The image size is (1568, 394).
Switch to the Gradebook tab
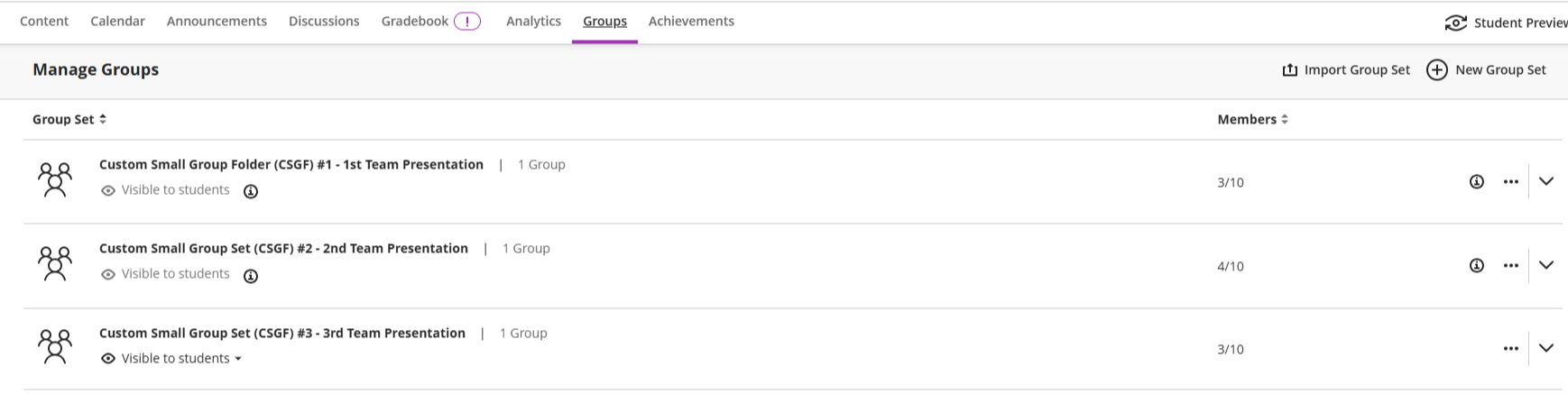pos(415,22)
